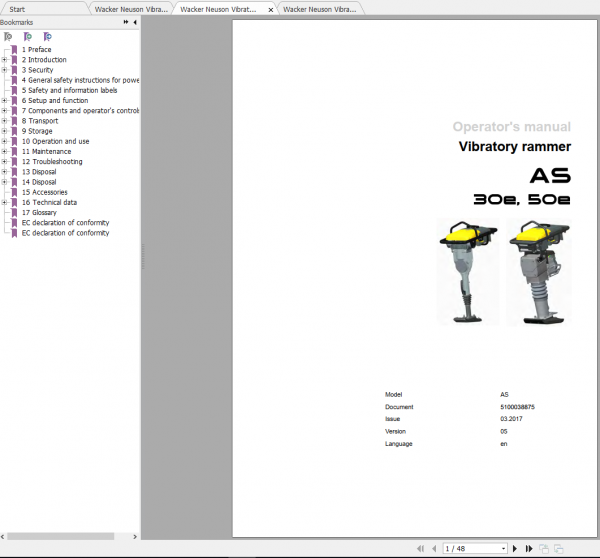Open the 8 Transport bookmark
Image resolution: width=600 pixels, height=558 pixels.
click(40, 121)
